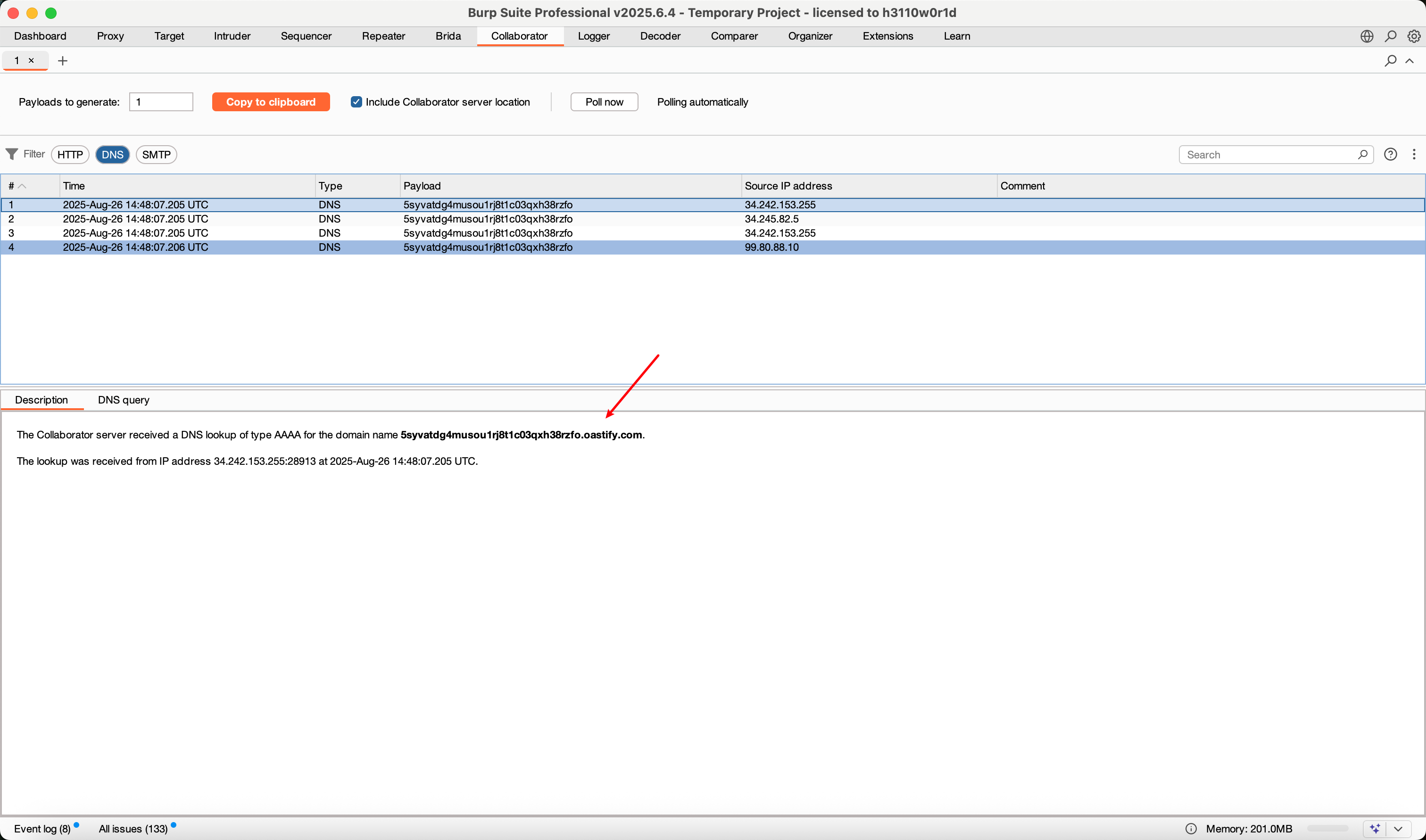Sort by the Comment column header
The height and width of the screenshot is (840, 1426).
coord(1210,186)
